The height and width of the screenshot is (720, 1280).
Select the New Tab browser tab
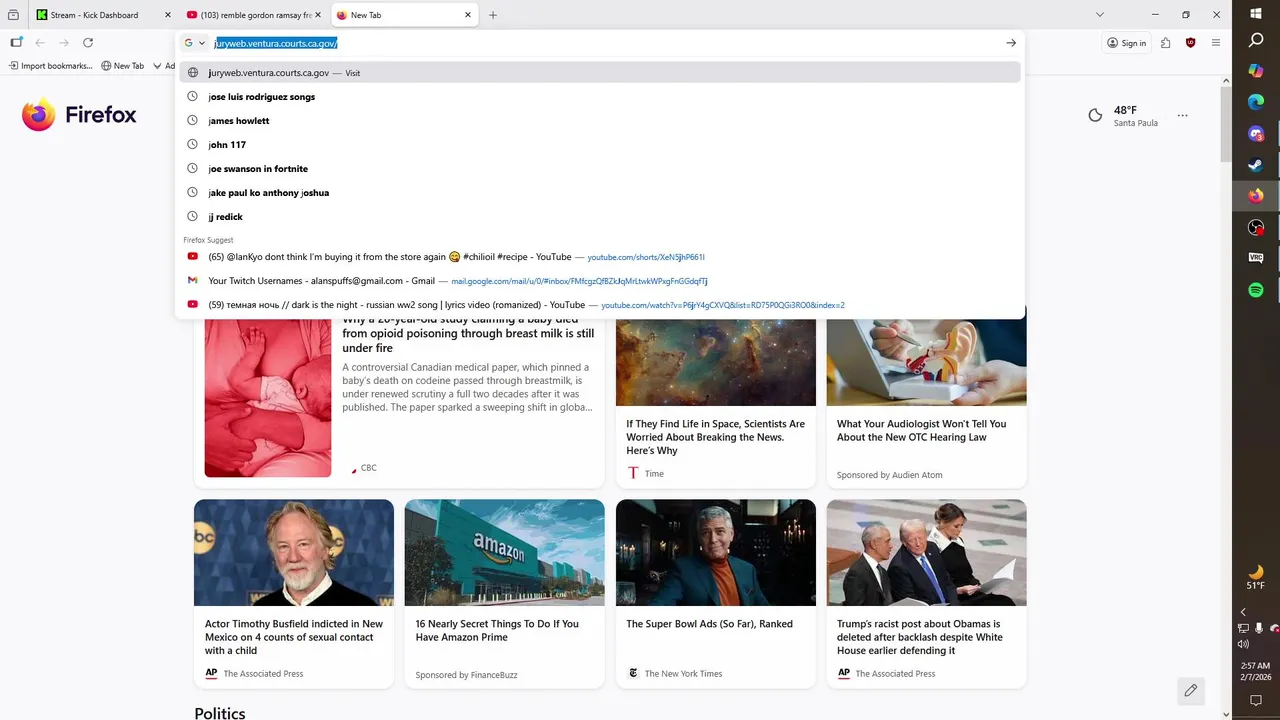pyautogui.click(x=404, y=15)
